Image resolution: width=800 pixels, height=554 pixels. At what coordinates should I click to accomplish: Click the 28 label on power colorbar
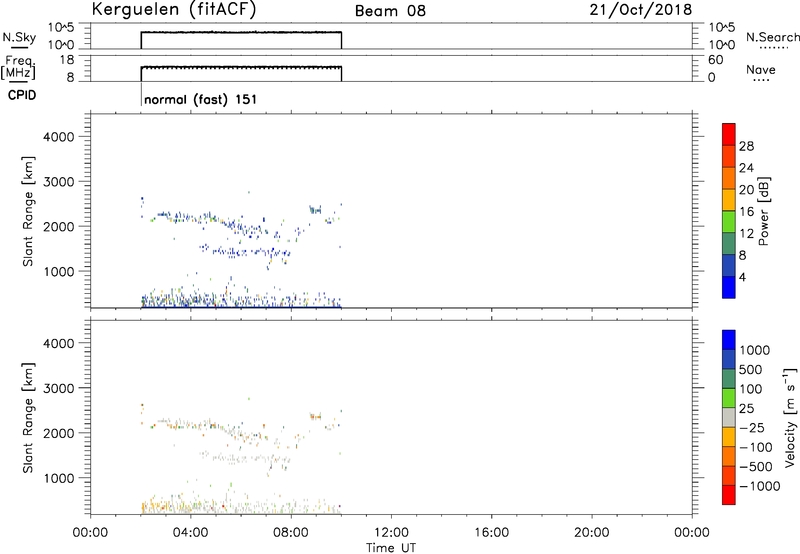click(746, 146)
